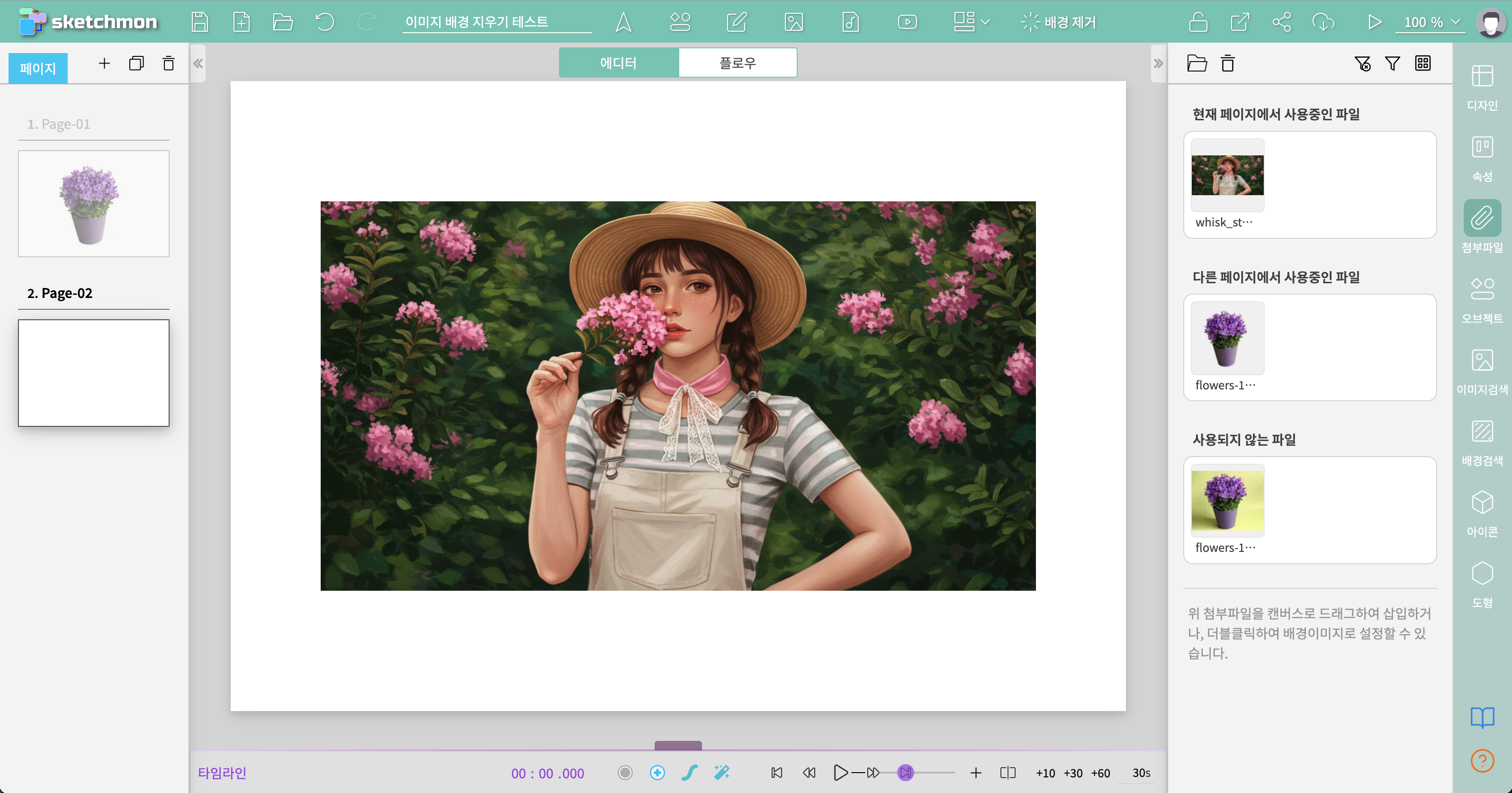
Task: Toggle the timeline record button
Action: 625,773
